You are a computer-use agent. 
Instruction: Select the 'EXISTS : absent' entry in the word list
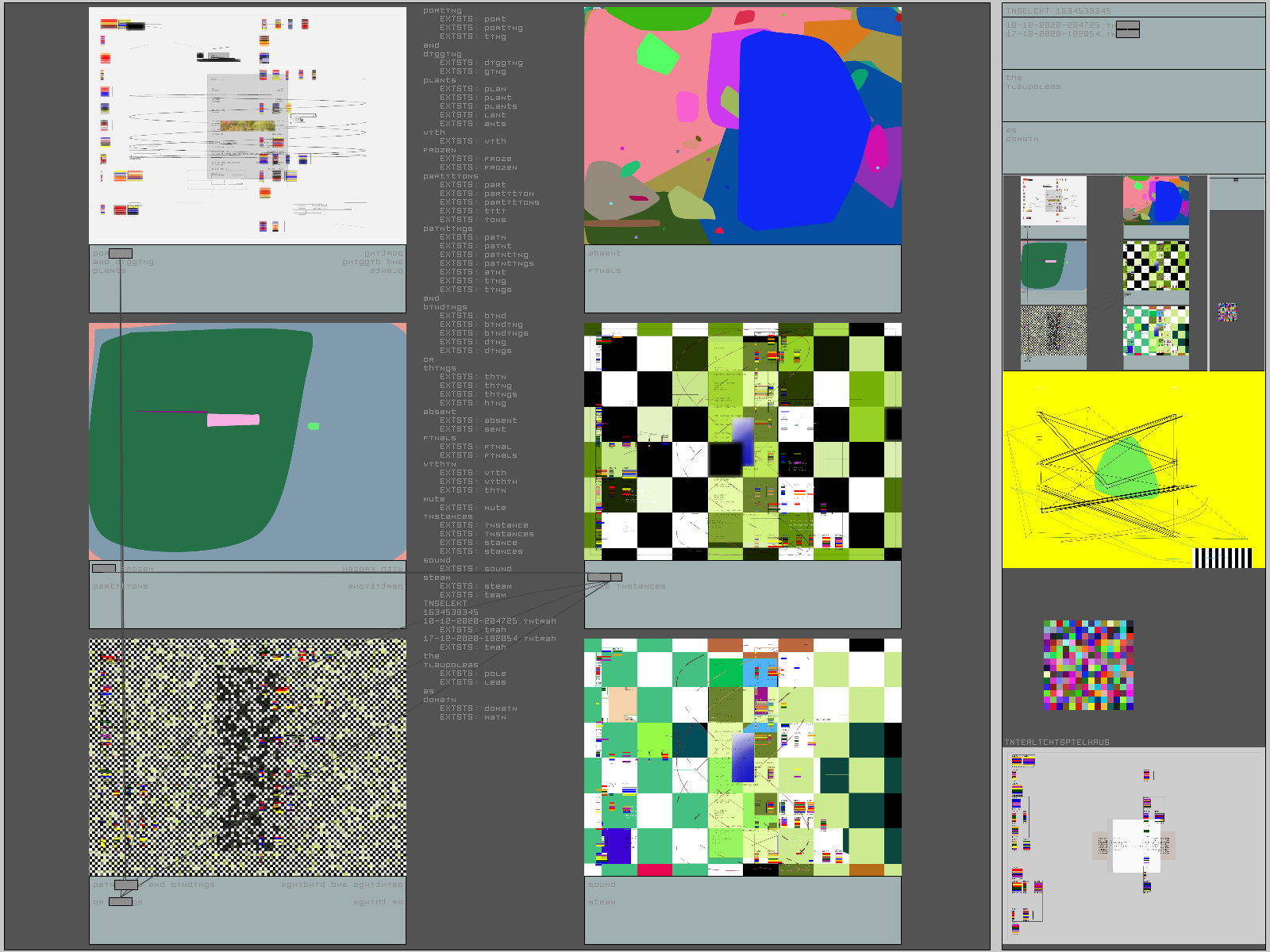500,420
